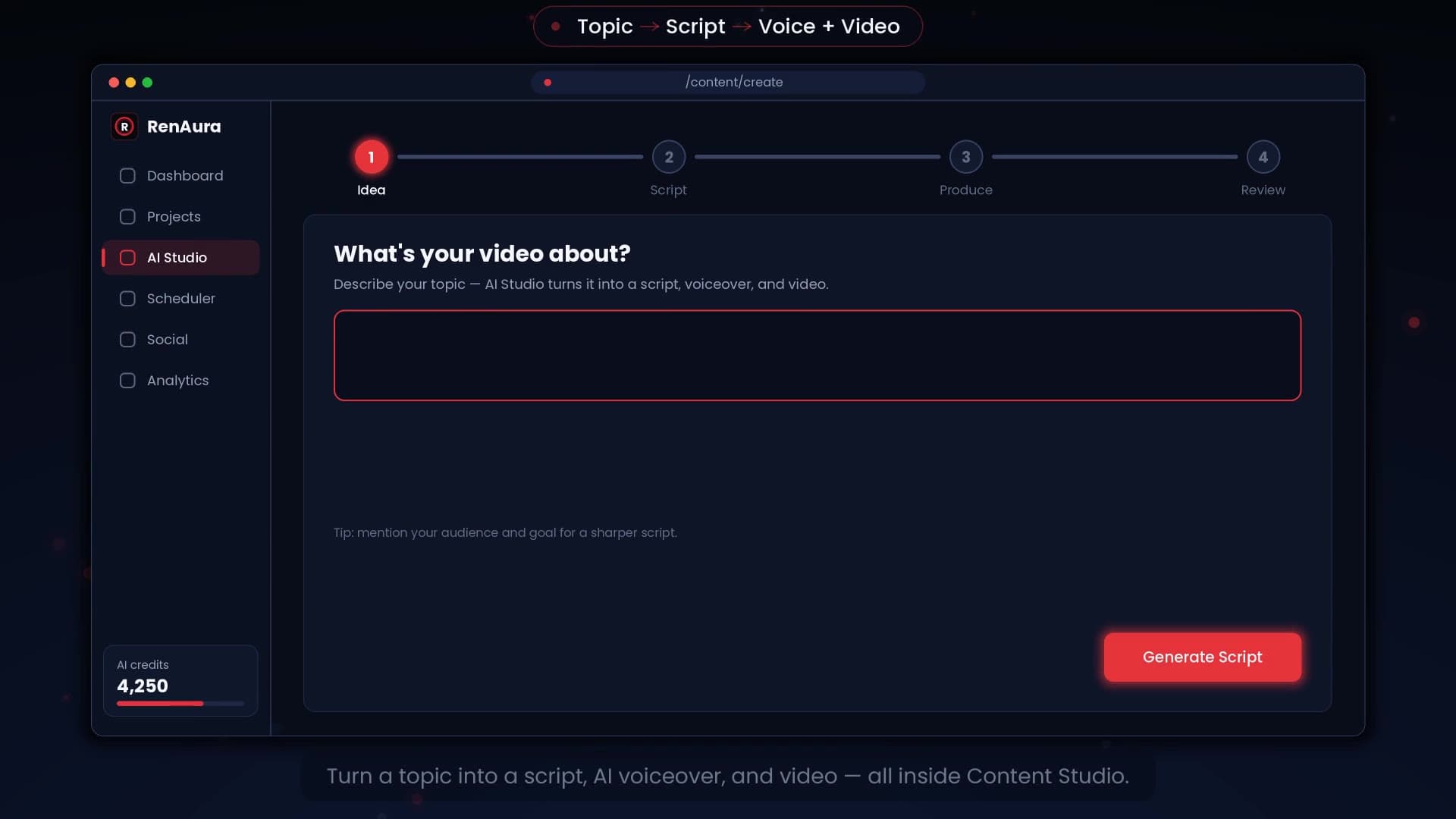Click the Social sidebar icon

tap(127, 340)
